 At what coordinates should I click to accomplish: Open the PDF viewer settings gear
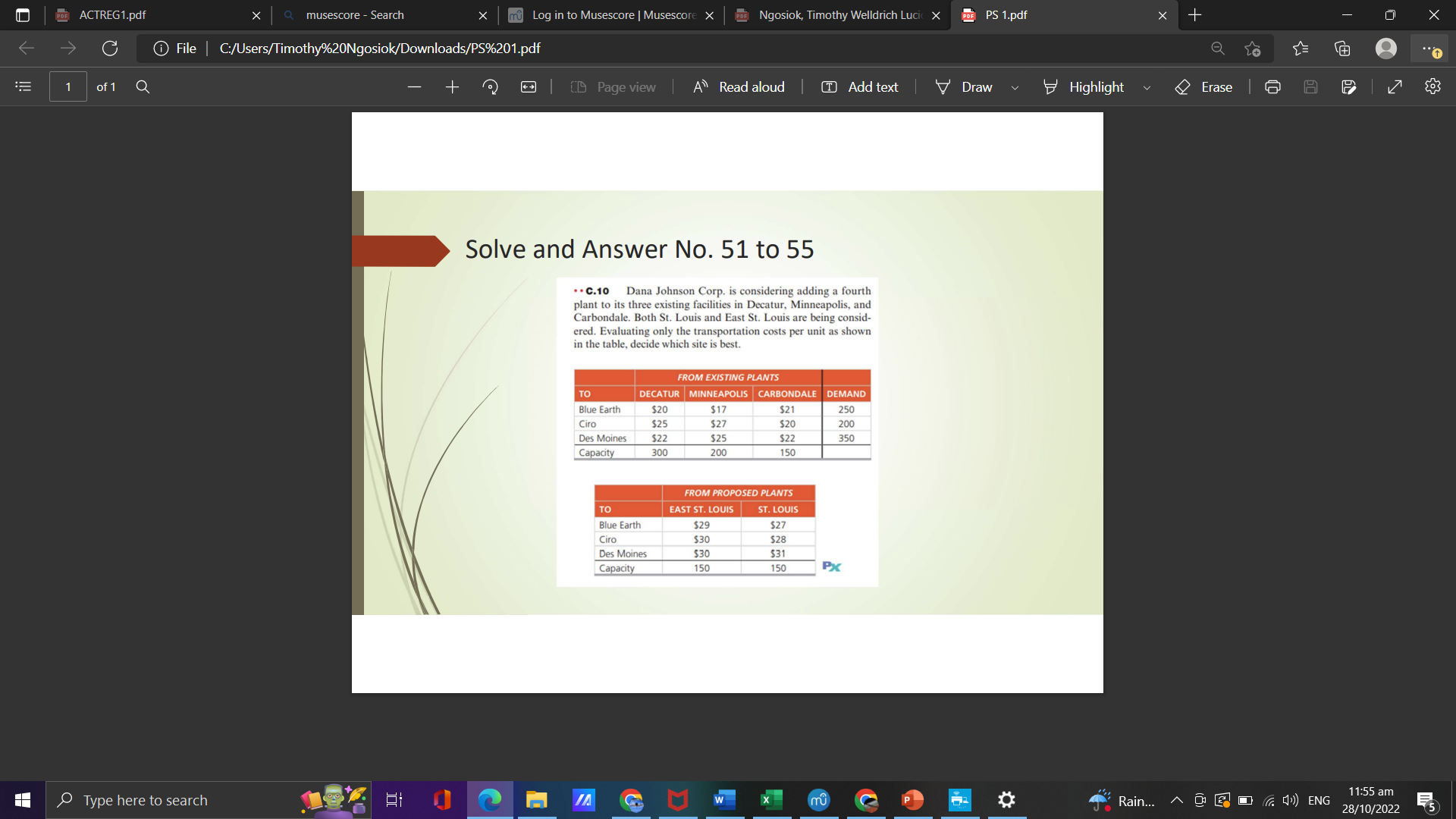click(x=1432, y=86)
